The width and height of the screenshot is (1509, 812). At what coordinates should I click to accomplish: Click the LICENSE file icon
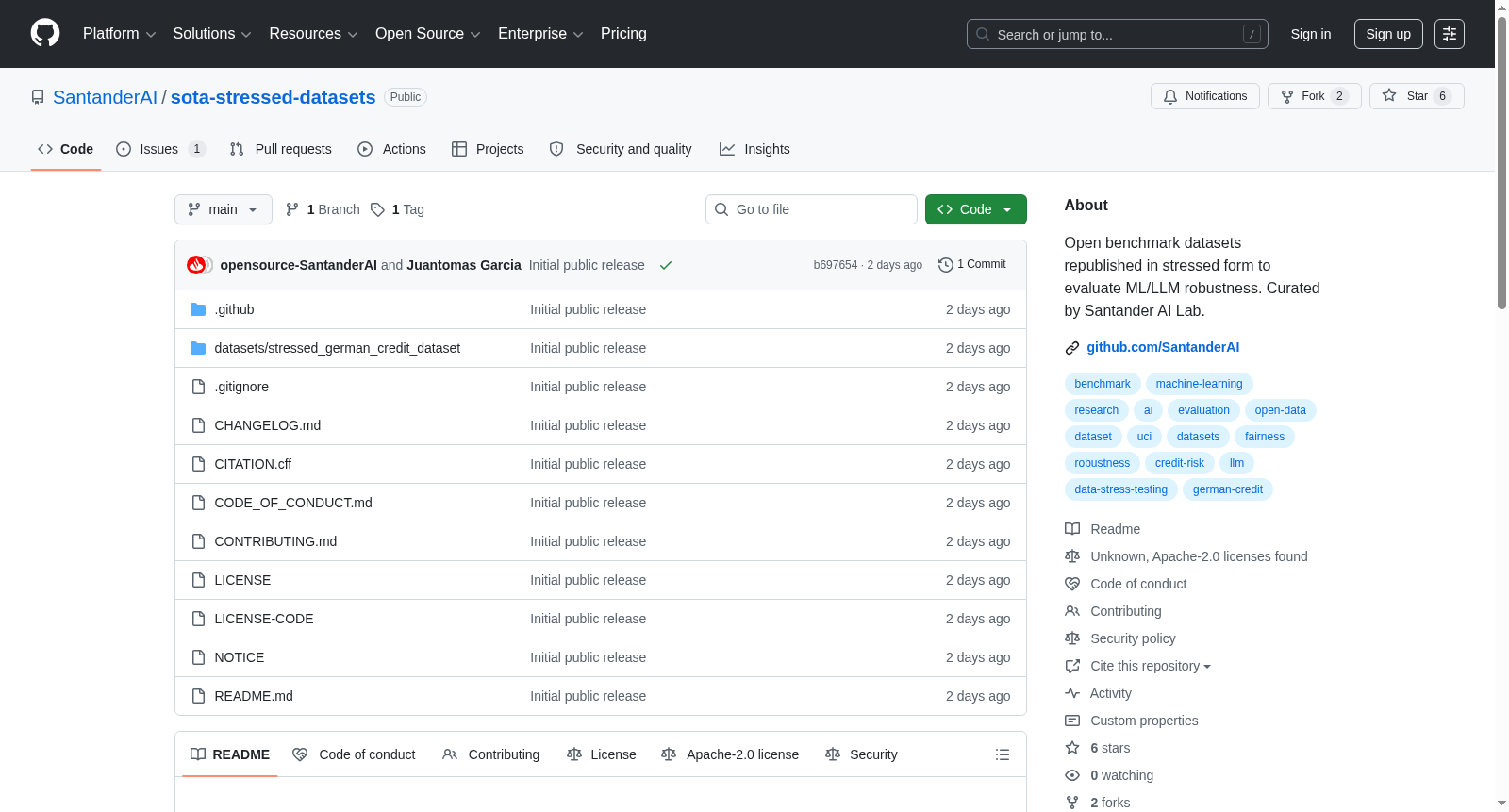[x=198, y=580]
